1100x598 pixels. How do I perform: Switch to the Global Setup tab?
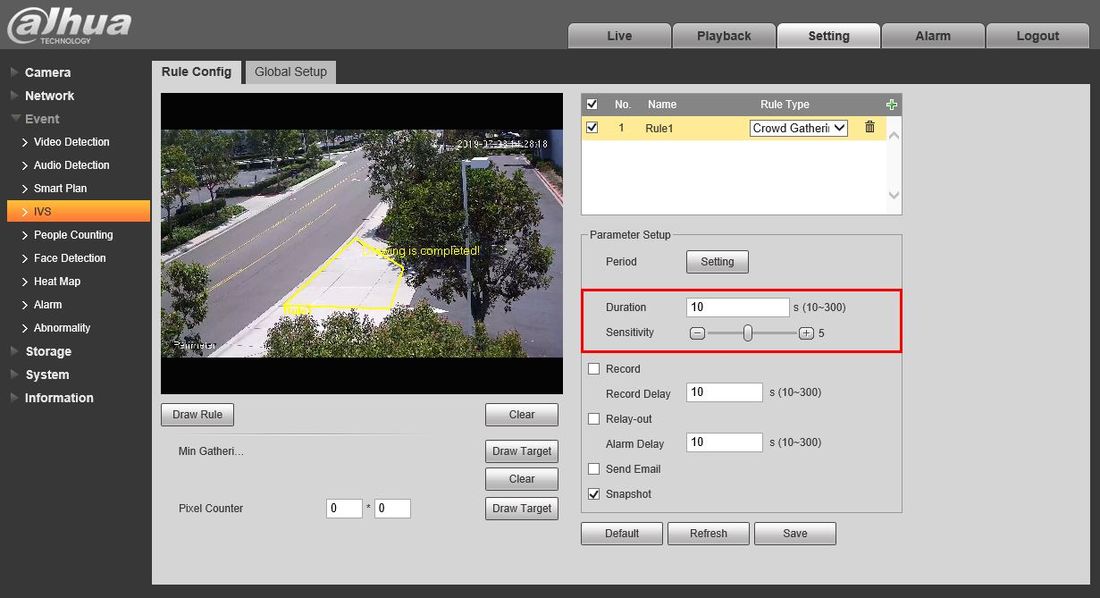(290, 72)
